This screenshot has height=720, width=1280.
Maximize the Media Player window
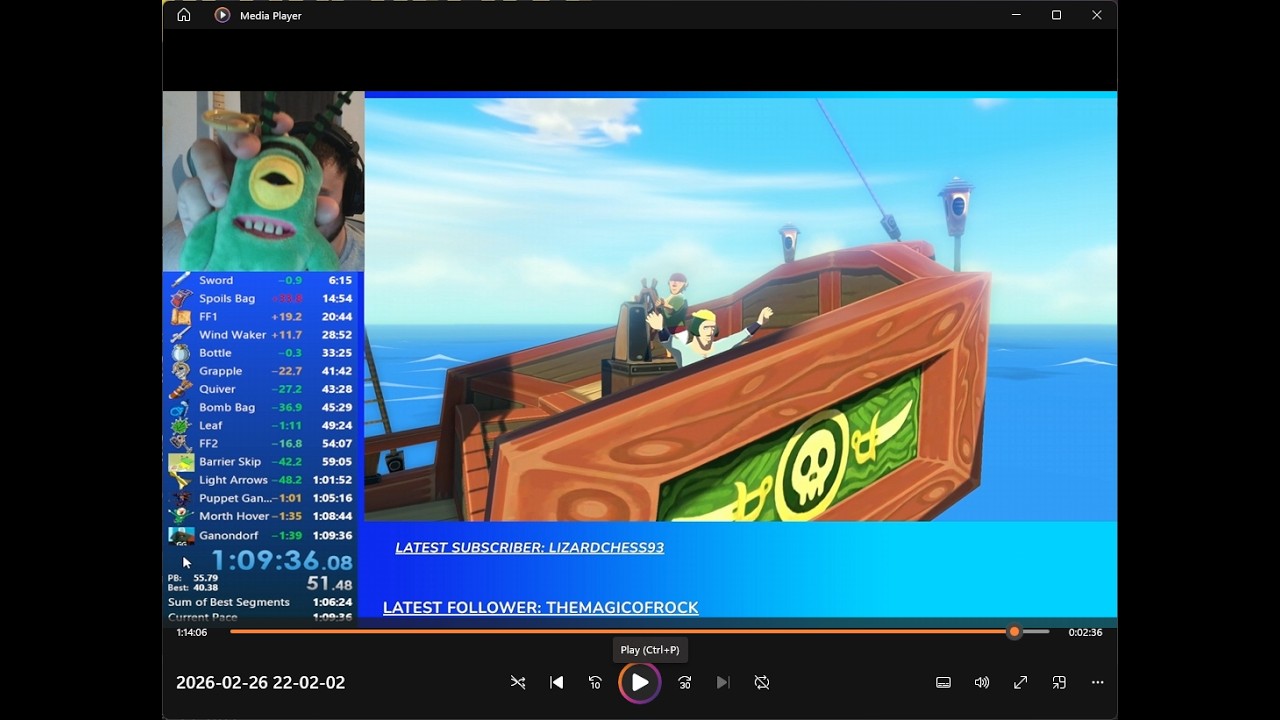coord(1056,15)
